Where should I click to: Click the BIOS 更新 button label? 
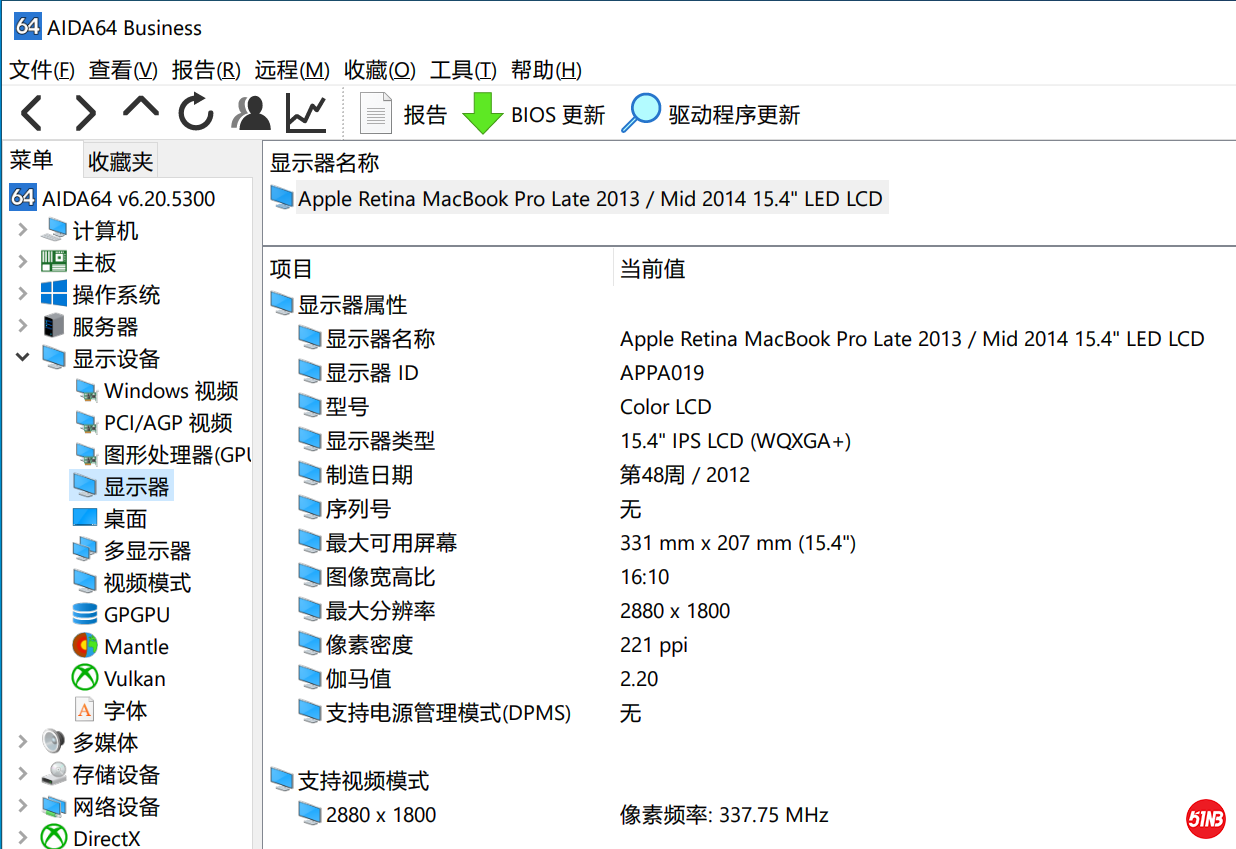click(x=558, y=115)
